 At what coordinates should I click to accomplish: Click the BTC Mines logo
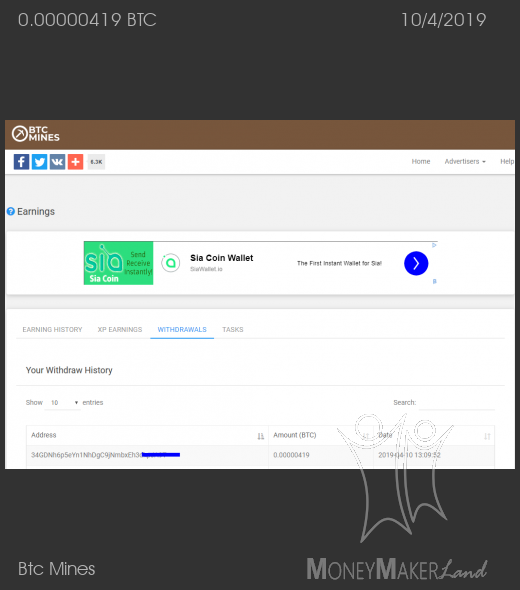coord(35,134)
